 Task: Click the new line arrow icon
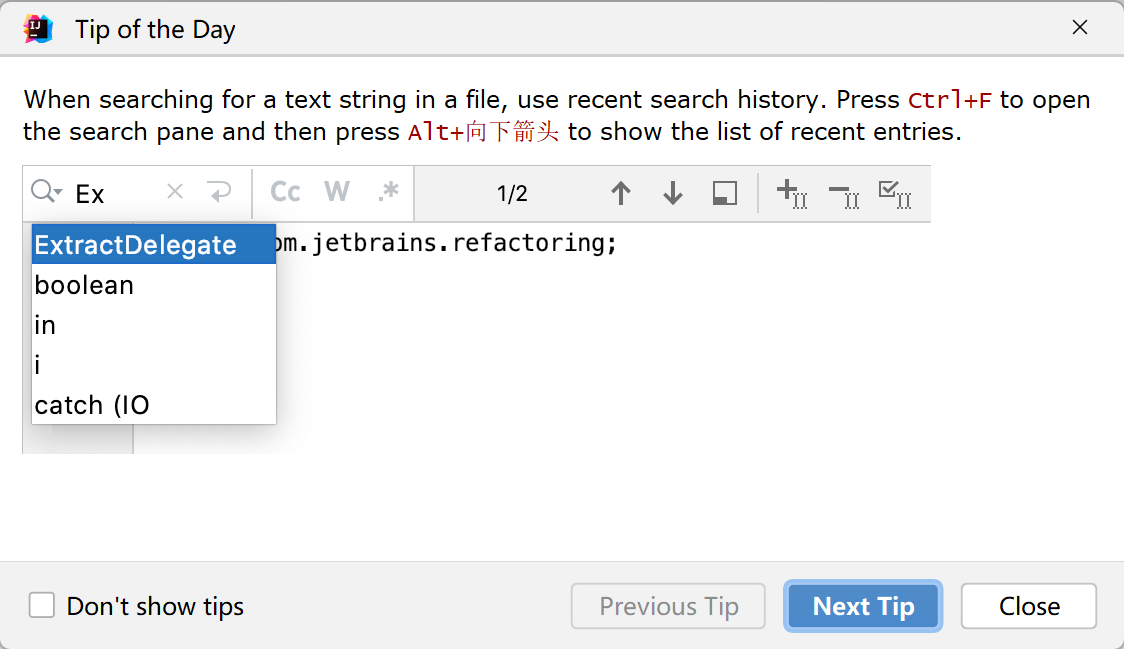[x=218, y=192]
